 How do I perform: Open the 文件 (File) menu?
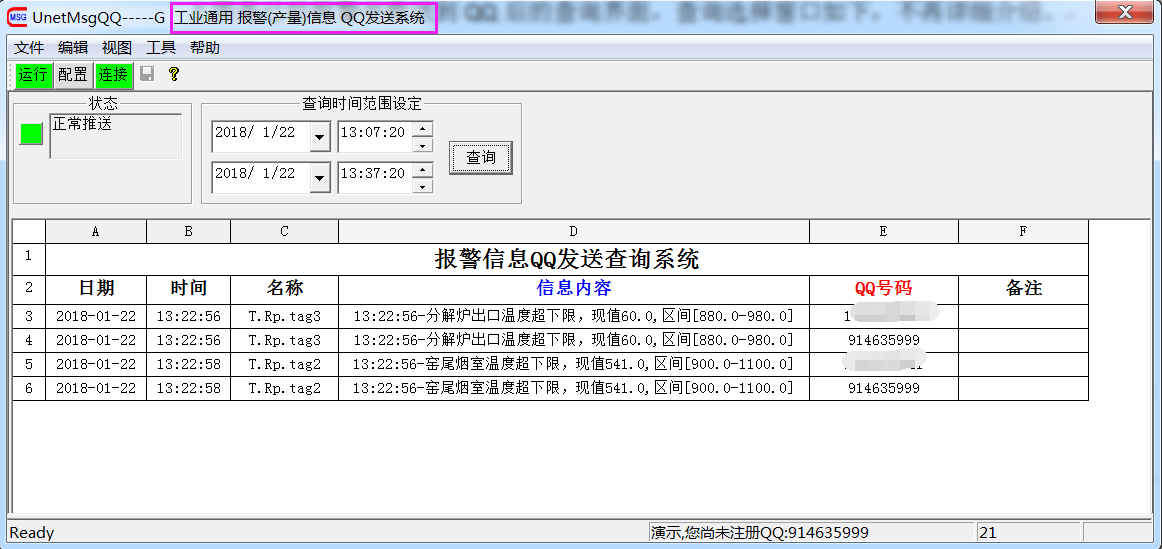29,48
